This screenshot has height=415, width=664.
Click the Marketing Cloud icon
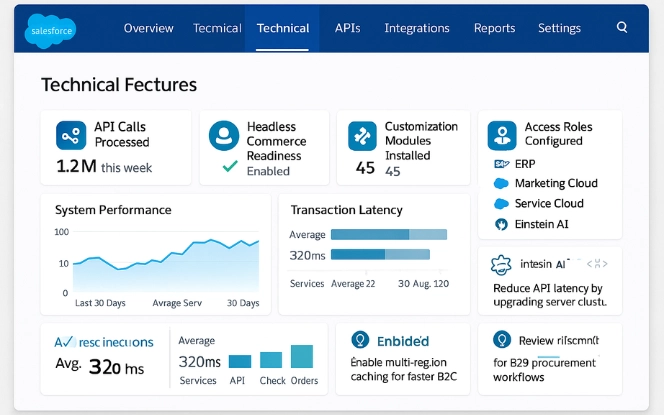tap(502, 184)
